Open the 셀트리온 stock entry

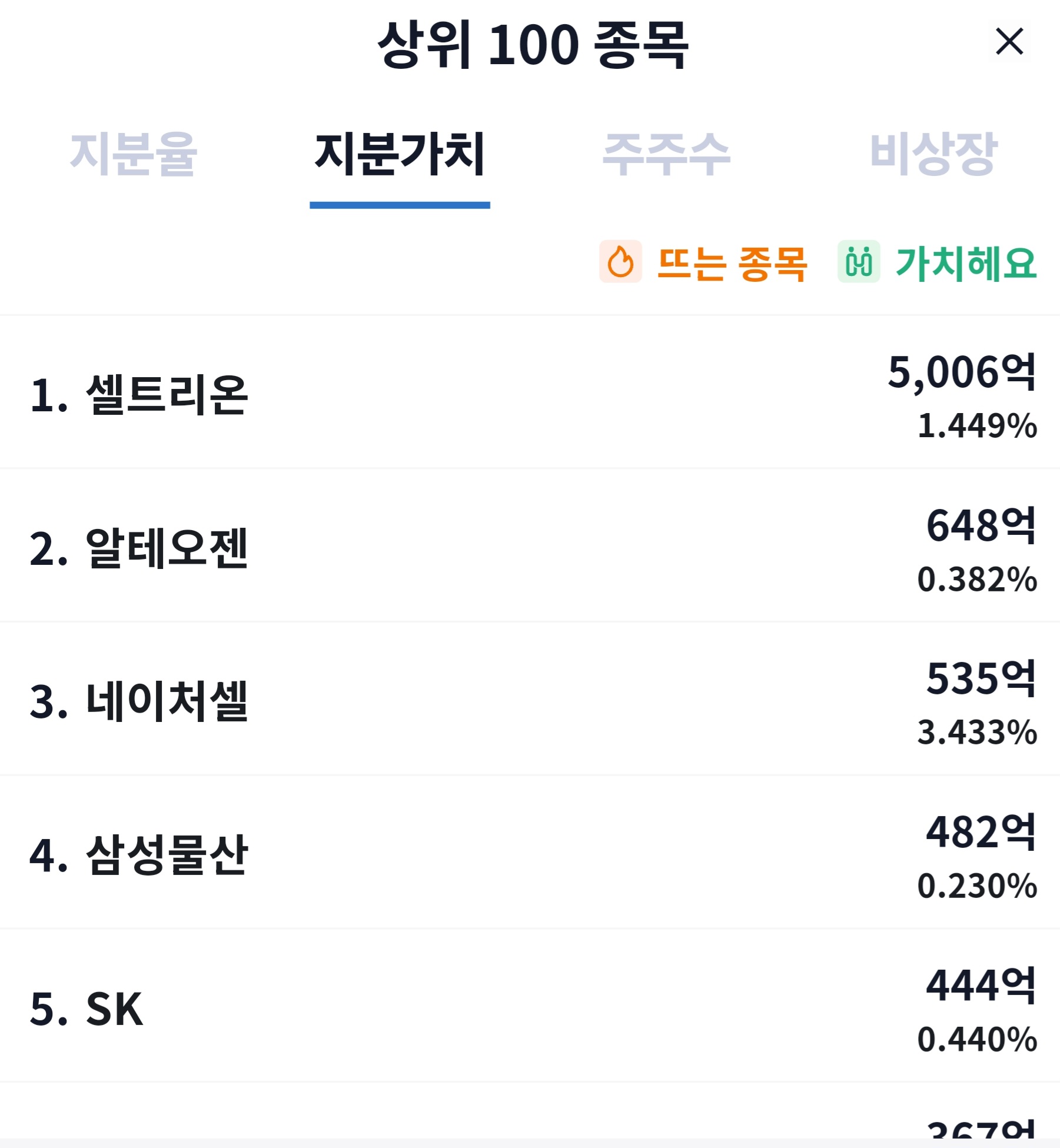[530, 392]
